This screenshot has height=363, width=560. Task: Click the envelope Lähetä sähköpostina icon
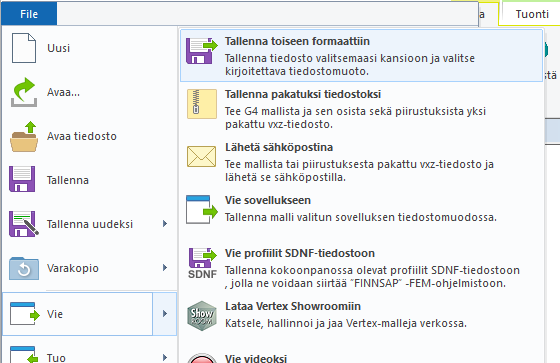(x=201, y=156)
